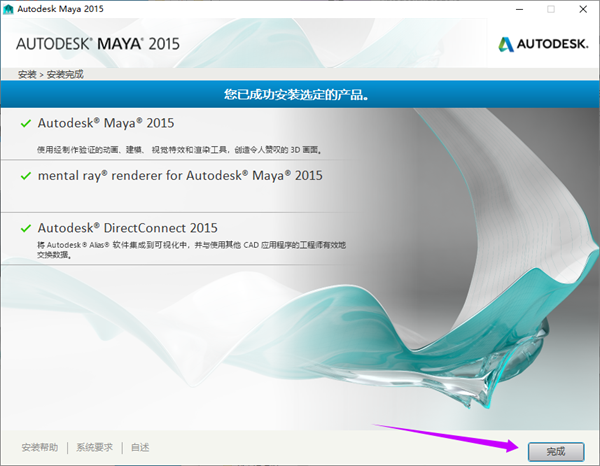The width and height of the screenshot is (600, 466).
Task: Click the Maya app icon in title bar
Action: pyautogui.click(x=9, y=8)
